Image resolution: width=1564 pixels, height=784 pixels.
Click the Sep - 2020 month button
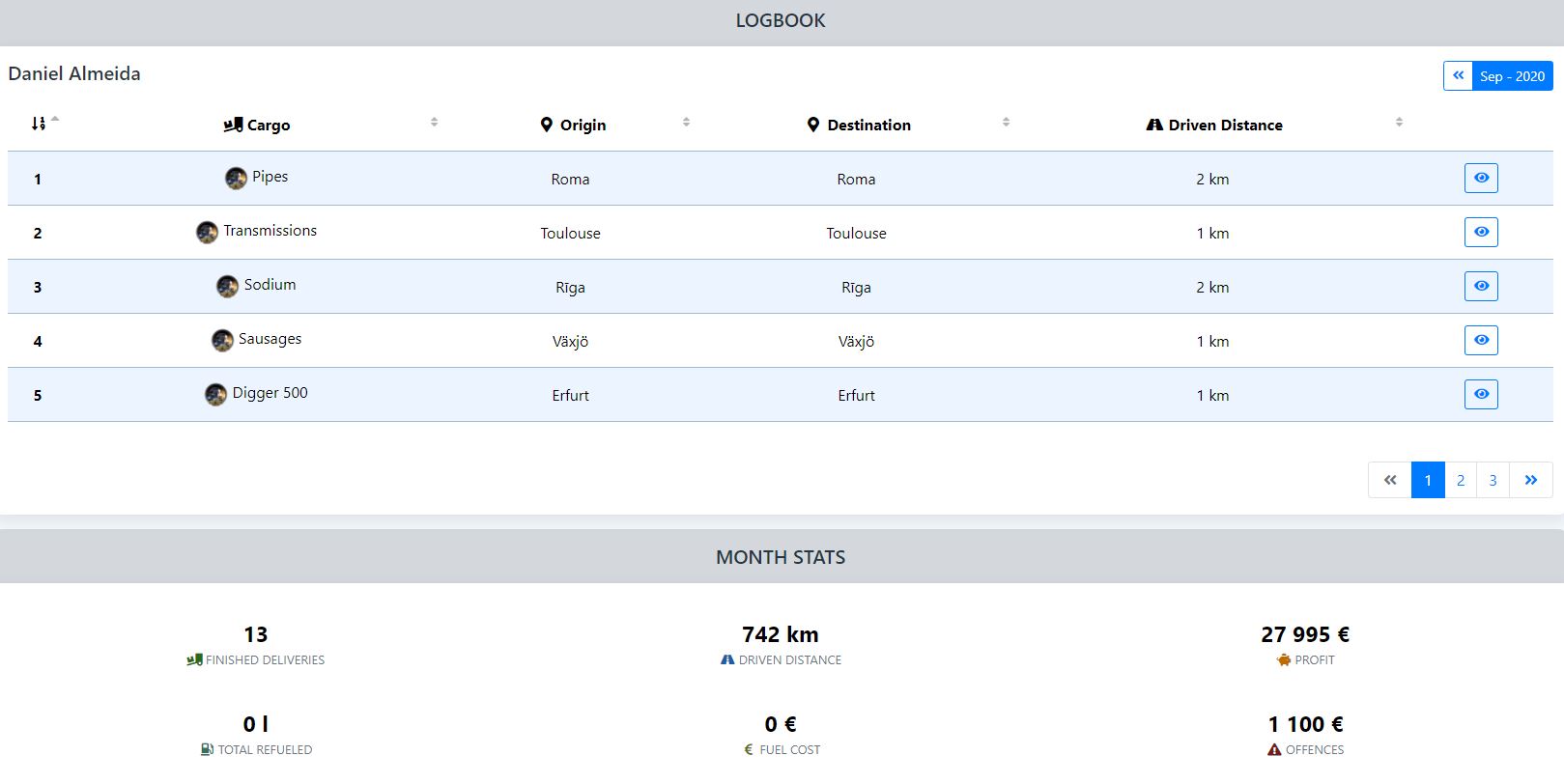(x=1512, y=76)
